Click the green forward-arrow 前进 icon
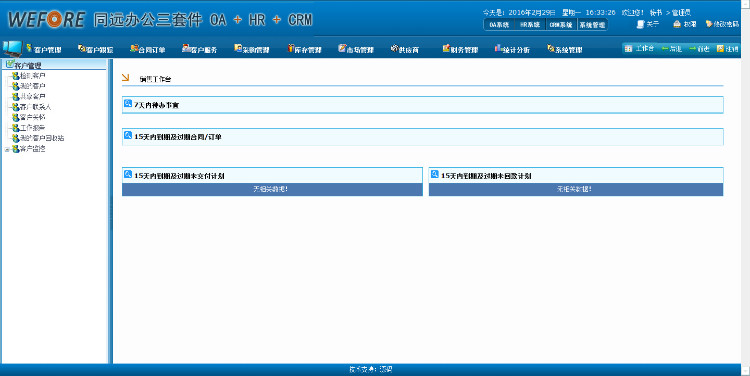The image size is (750, 376). [x=693, y=49]
